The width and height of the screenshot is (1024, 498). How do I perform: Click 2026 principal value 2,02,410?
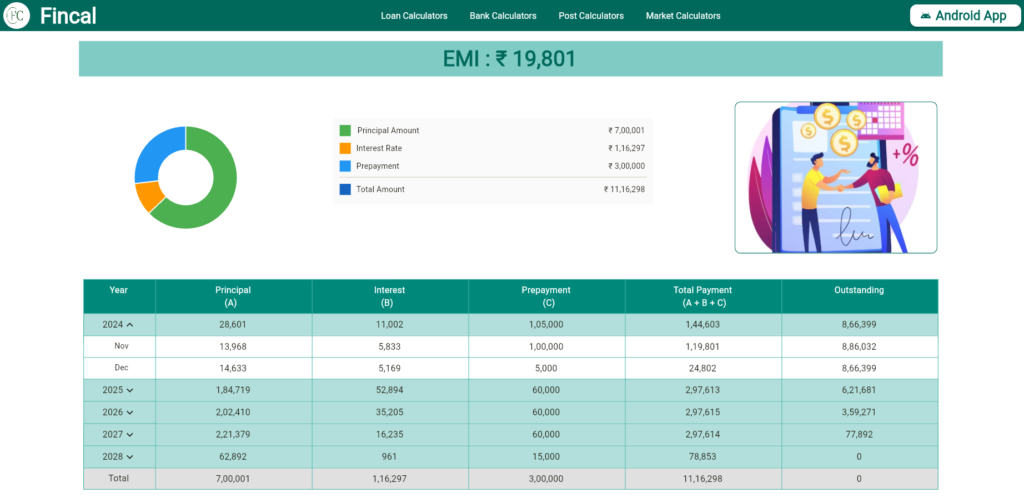[x=234, y=412]
